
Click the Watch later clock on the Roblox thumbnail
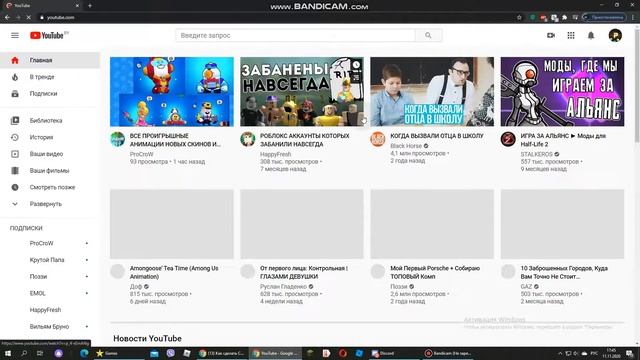coord(356,64)
